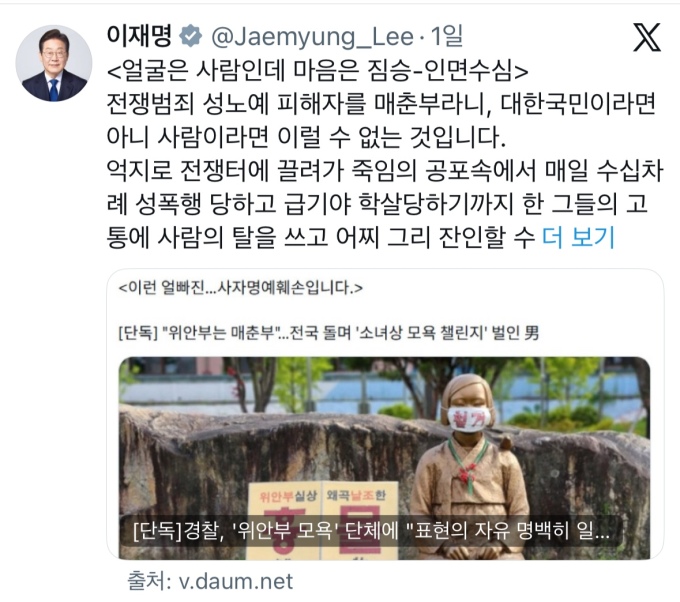Click the tweet title 얼굴은 사람인데 마음은 짐승-인면수심

[x=317, y=71]
